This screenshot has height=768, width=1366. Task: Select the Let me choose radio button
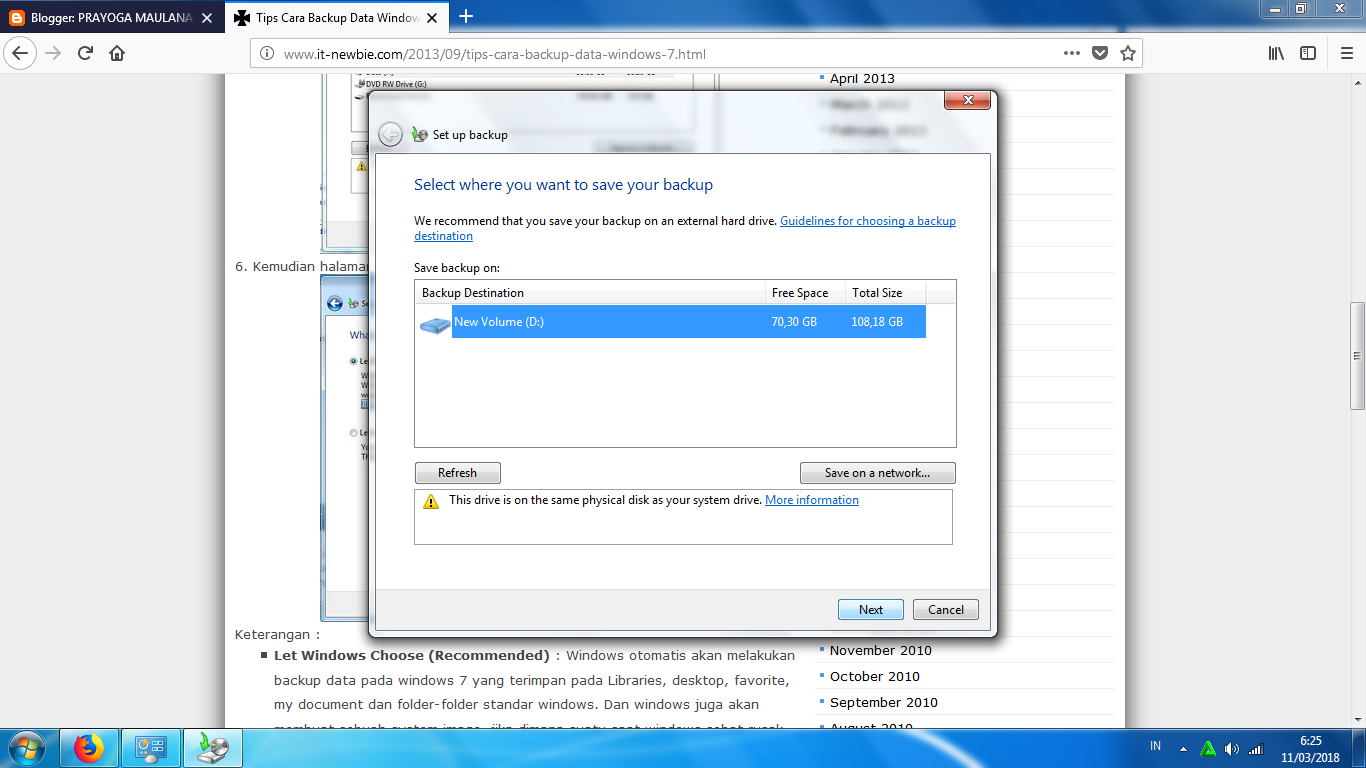(353, 433)
